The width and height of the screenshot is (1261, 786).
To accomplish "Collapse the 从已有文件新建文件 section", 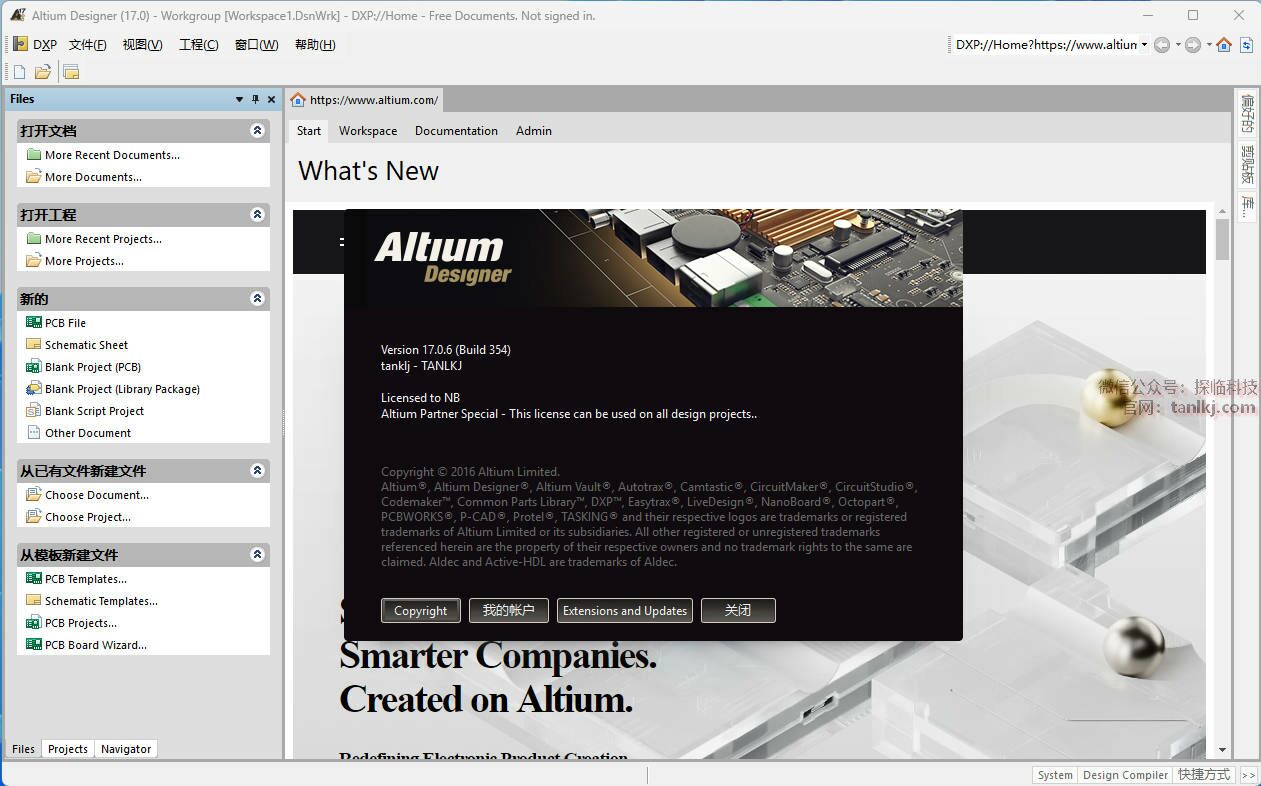I will [257, 471].
